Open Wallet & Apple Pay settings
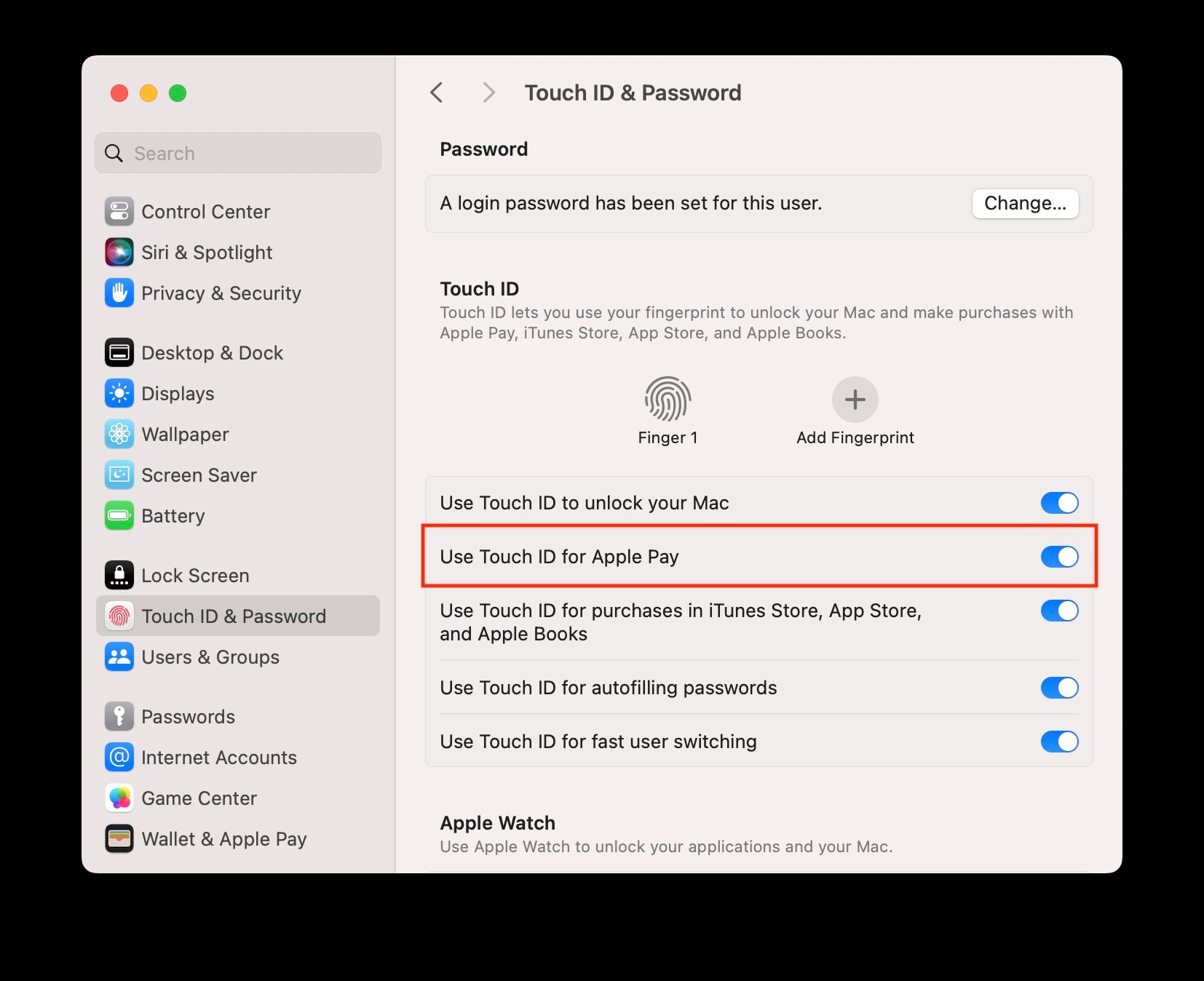 click(223, 838)
